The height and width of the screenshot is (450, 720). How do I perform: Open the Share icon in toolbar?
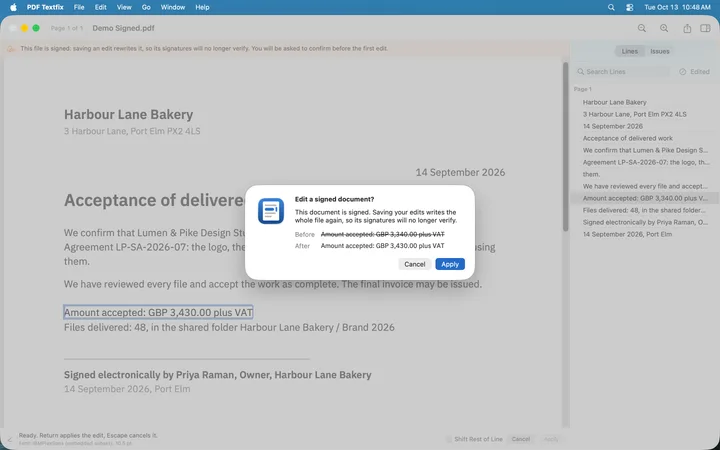pyautogui.click(x=687, y=28)
